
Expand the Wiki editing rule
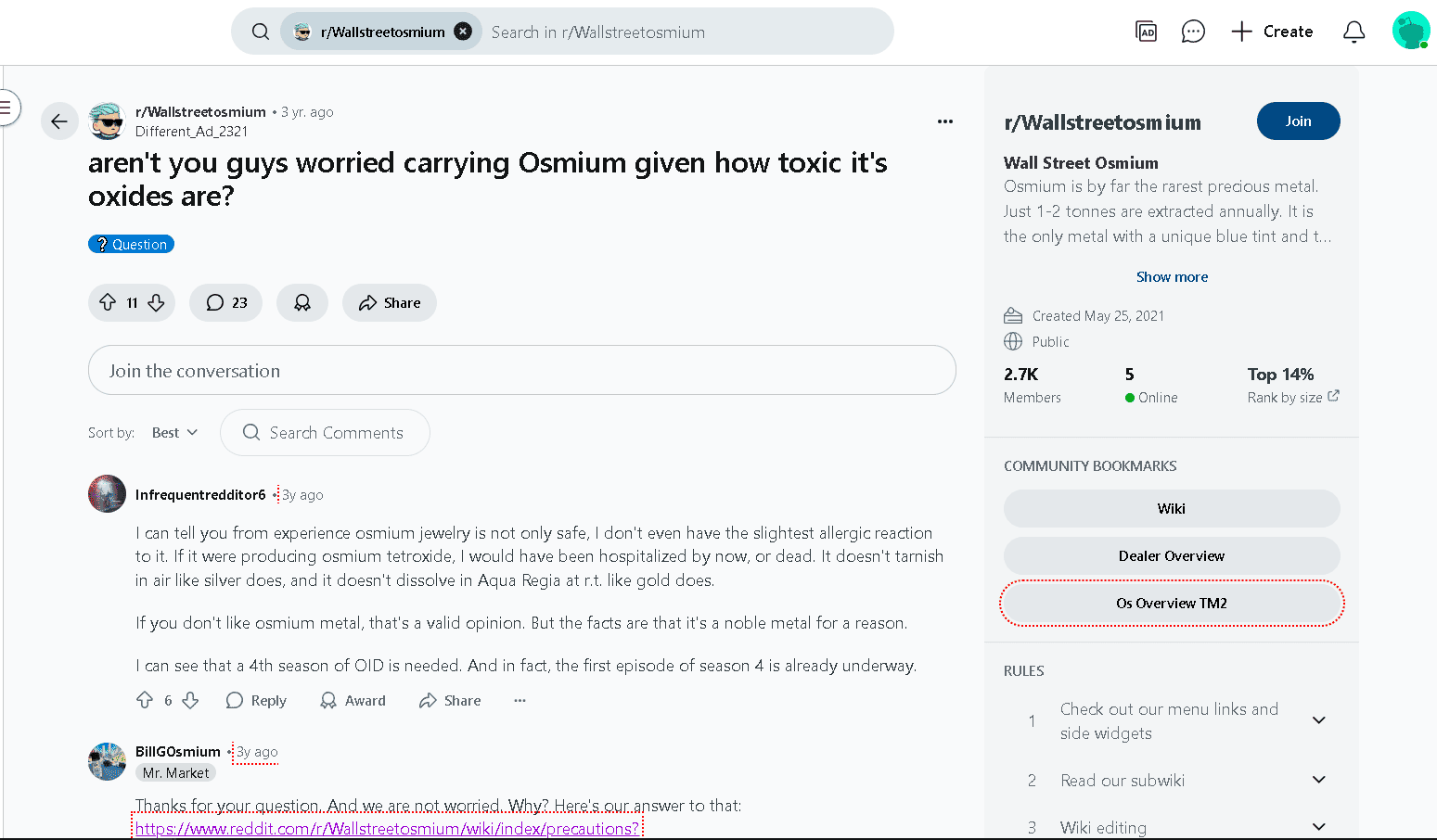point(1318,827)
